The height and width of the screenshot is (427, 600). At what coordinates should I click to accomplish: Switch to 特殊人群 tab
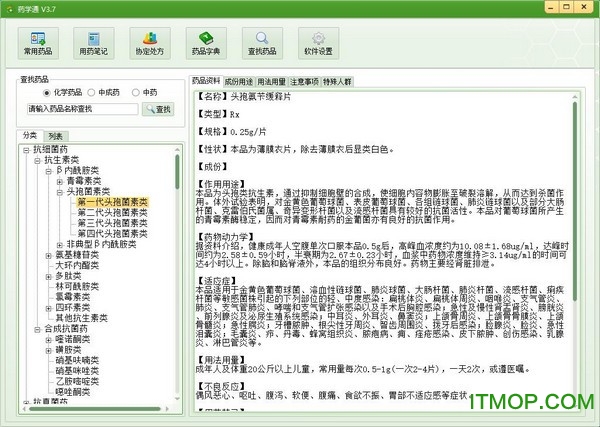pyautogui.click(x=337, y=81)
